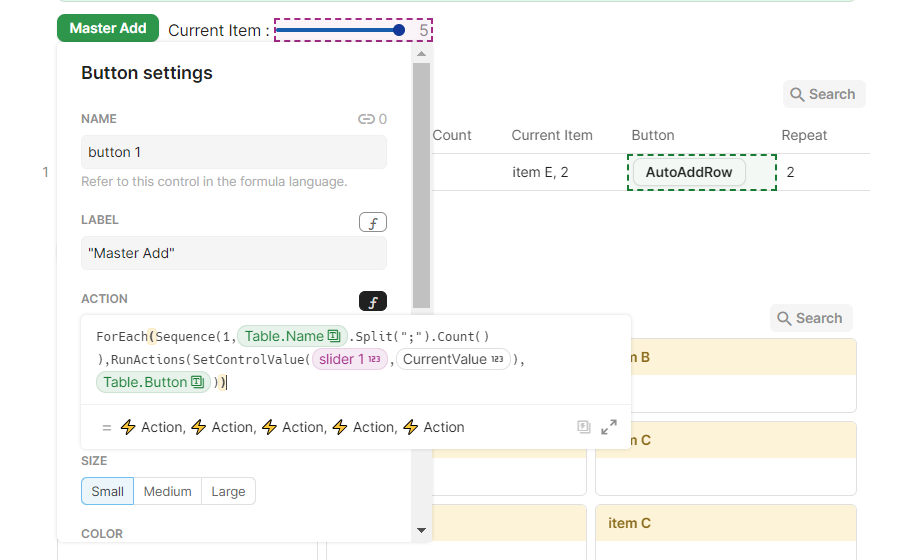Image resolution: width=910 pixels, height=560 pixels.
Task: Click the Table.Button chip in the formula
Action: pyautogui.click(x=153, y=382)
